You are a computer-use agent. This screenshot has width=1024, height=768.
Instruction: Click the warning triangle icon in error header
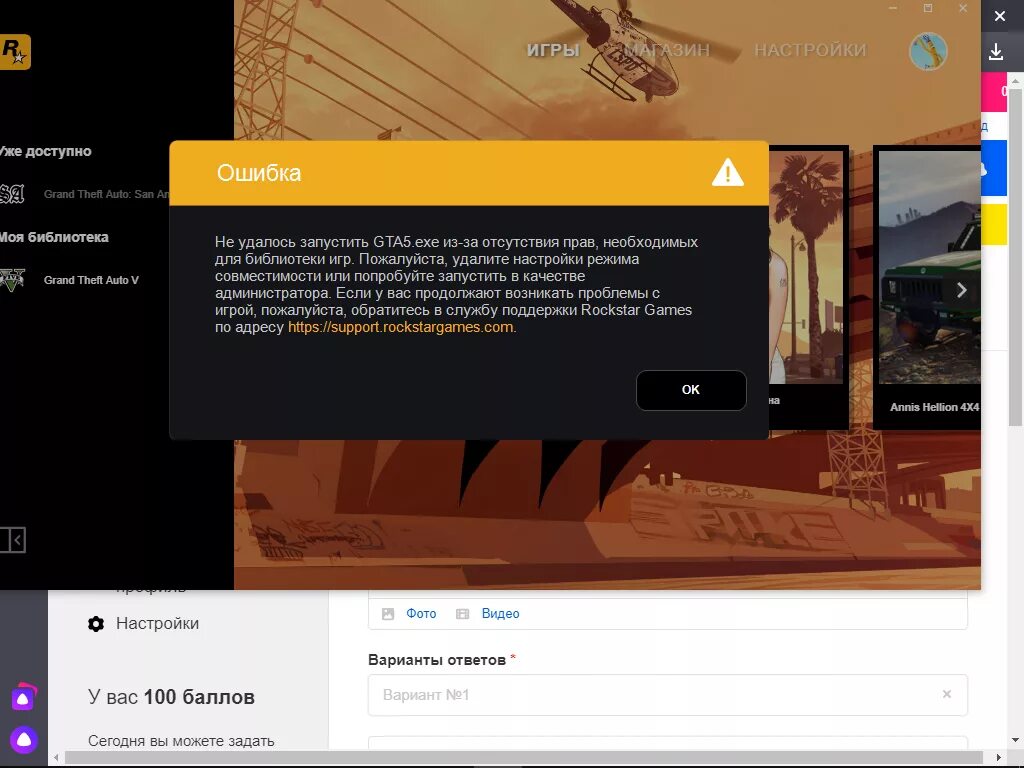click(728, 173)
